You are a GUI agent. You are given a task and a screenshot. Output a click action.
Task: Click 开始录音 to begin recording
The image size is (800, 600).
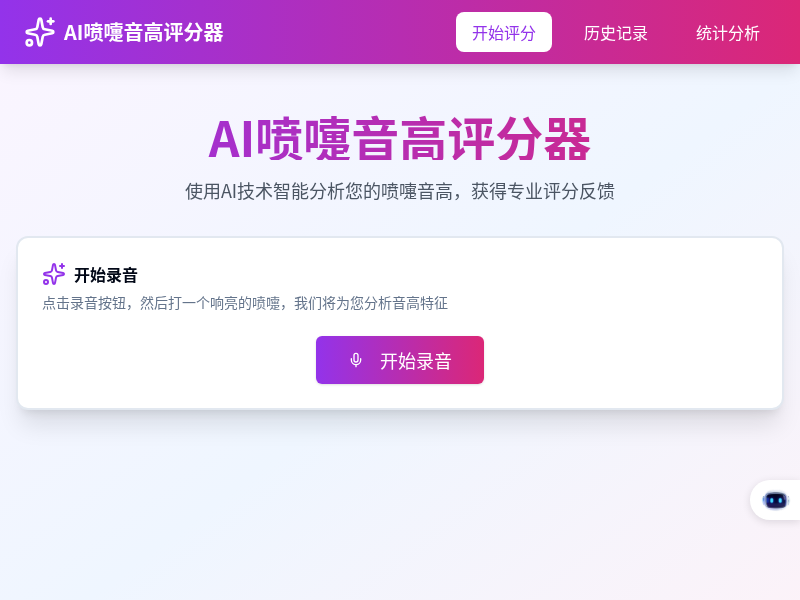point(400,360)
